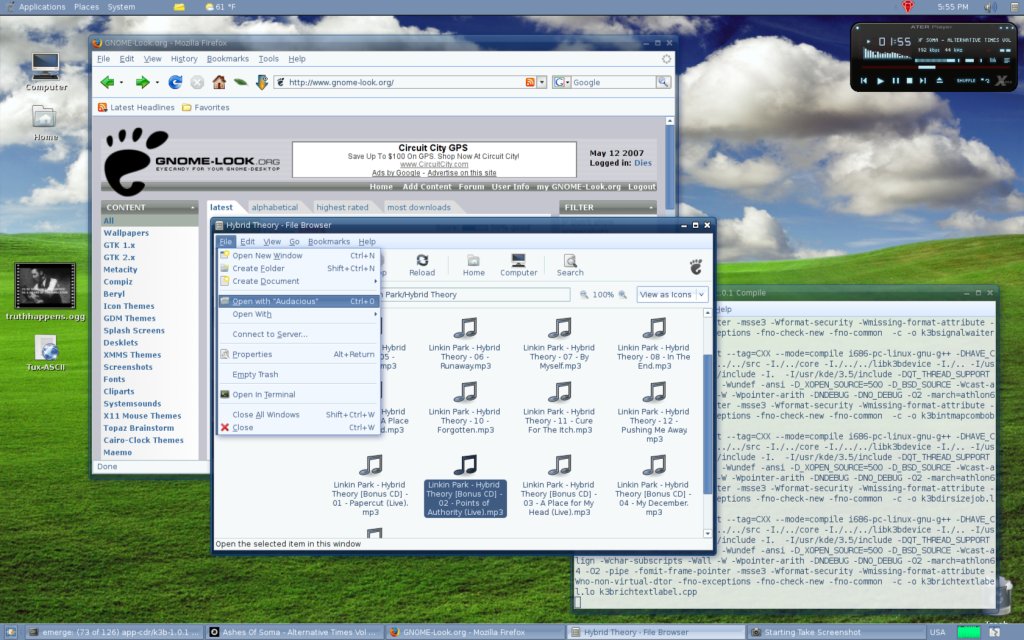This screenshot has width=1024, height=640.
Task: Open Back button history dropdown arrow
Action: (x=121, y=83)
